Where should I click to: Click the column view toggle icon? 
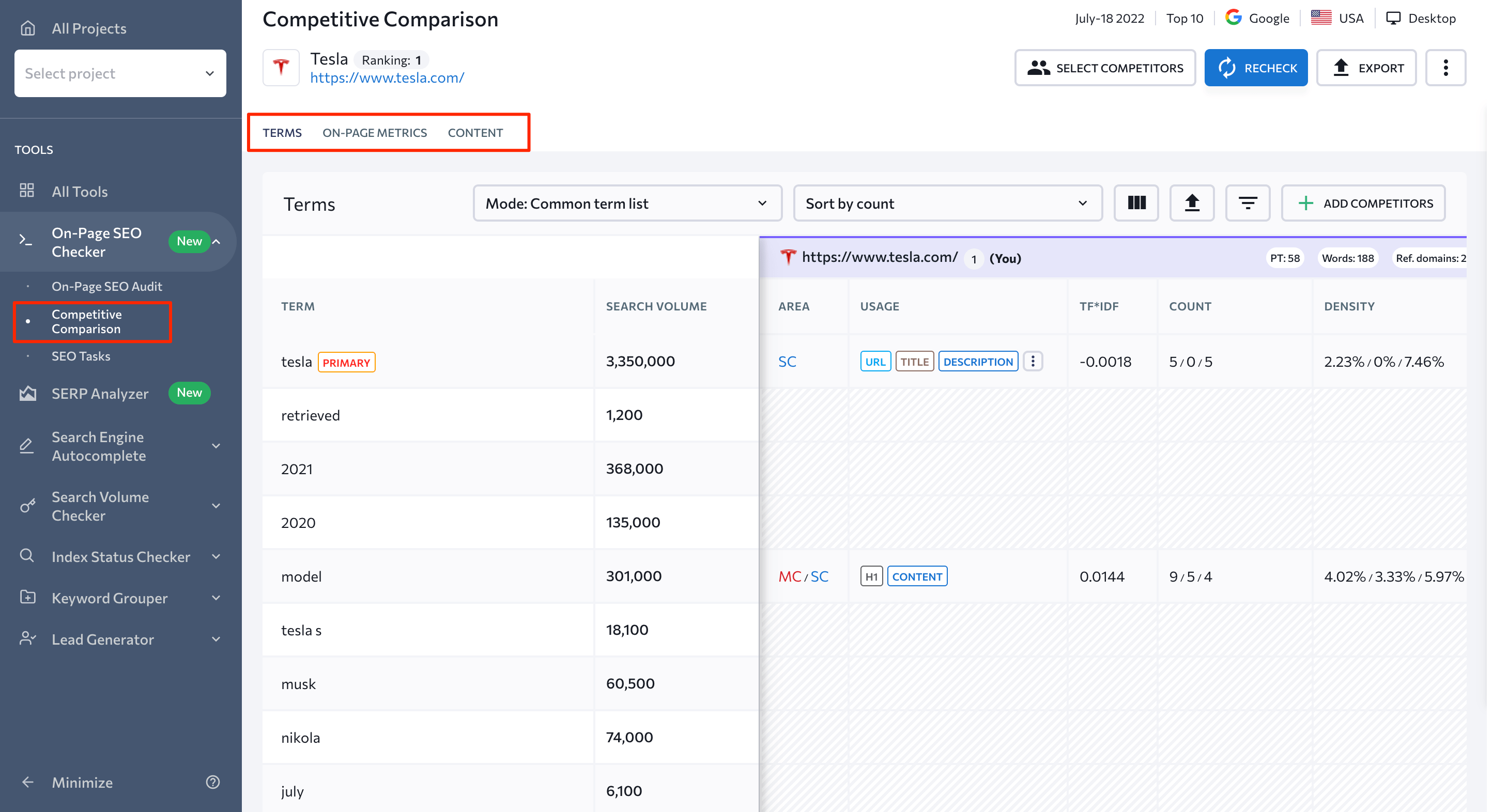[x=1135, y=203]
